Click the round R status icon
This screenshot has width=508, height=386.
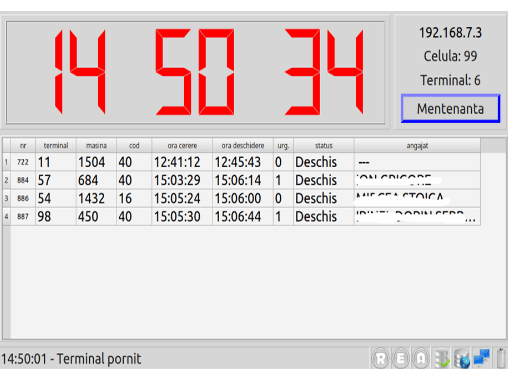pos(381,359)
